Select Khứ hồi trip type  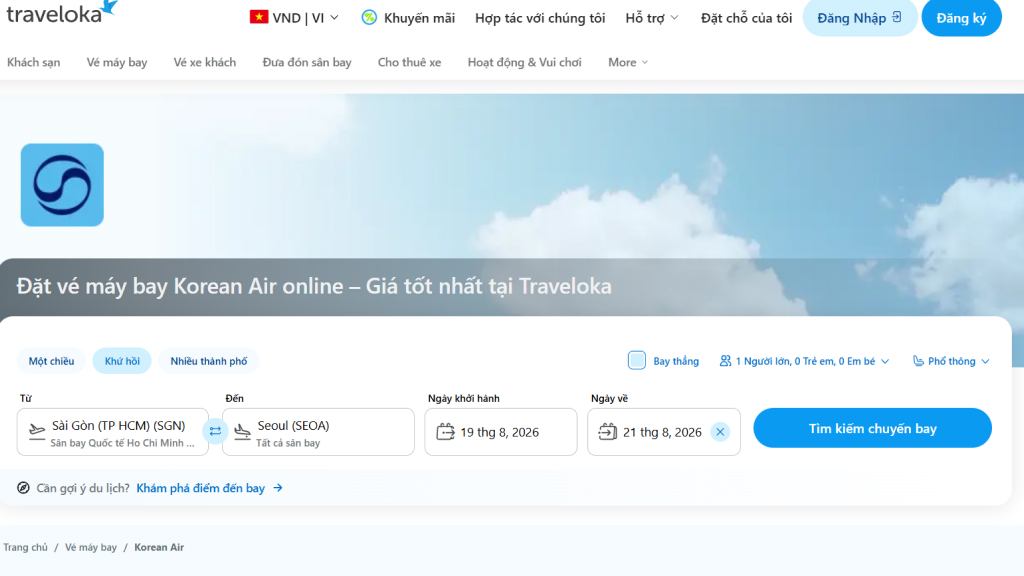point(122,361)
